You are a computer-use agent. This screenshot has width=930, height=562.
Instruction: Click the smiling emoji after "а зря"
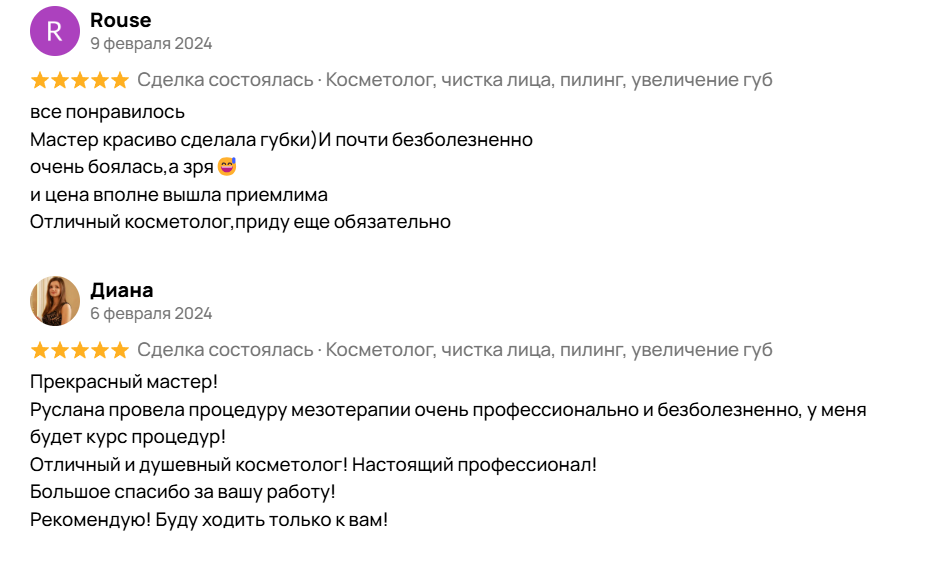coord(226,166)
